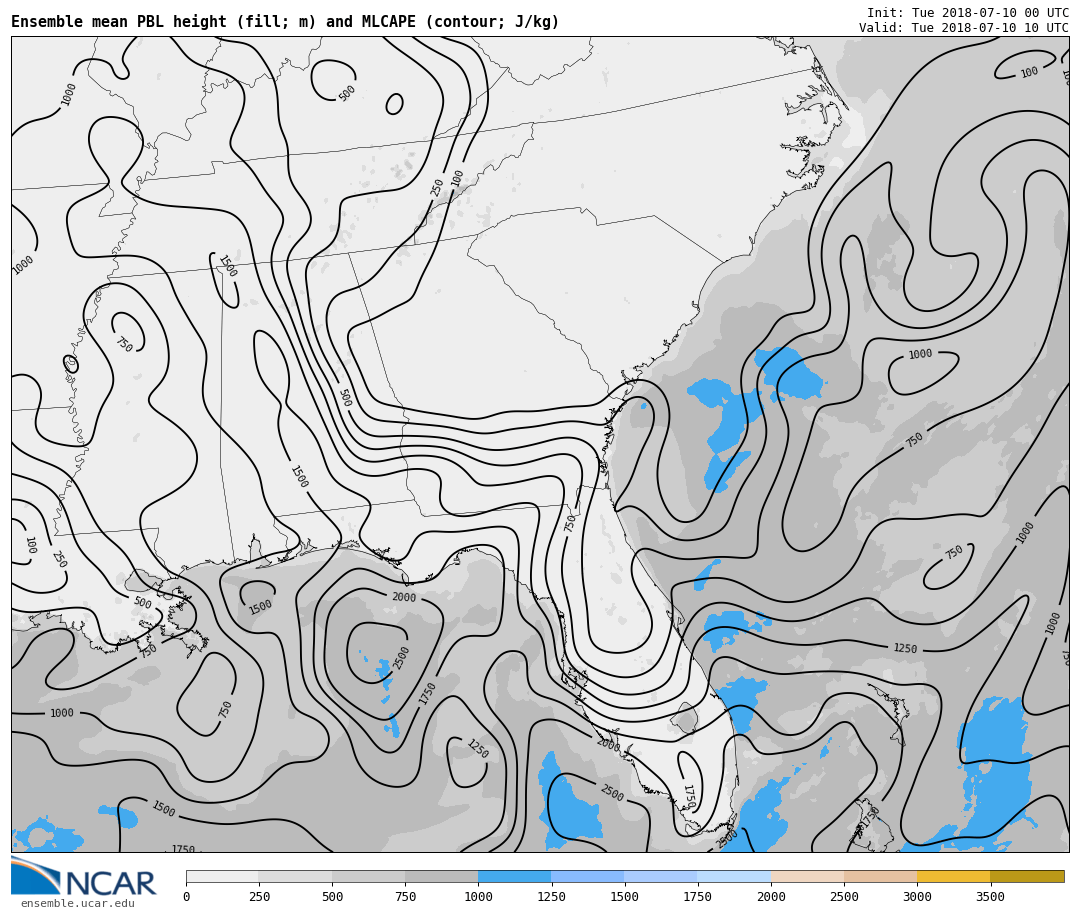This screenshot has width=1080, height=915.
Task: Select the Valid Tue 2018-07-10 10 UTC text
Action: click(x=963, y=28)
